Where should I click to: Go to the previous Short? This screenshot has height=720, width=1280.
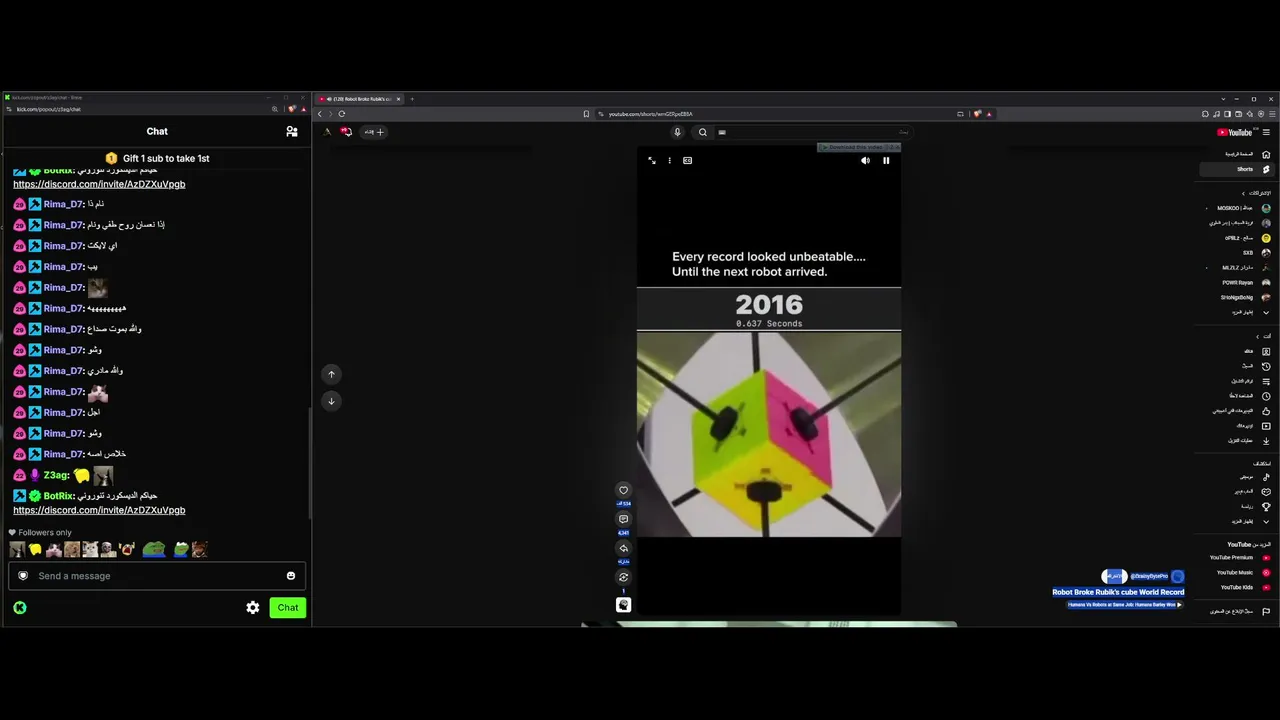pyautogui.click(x=331, y=374)
